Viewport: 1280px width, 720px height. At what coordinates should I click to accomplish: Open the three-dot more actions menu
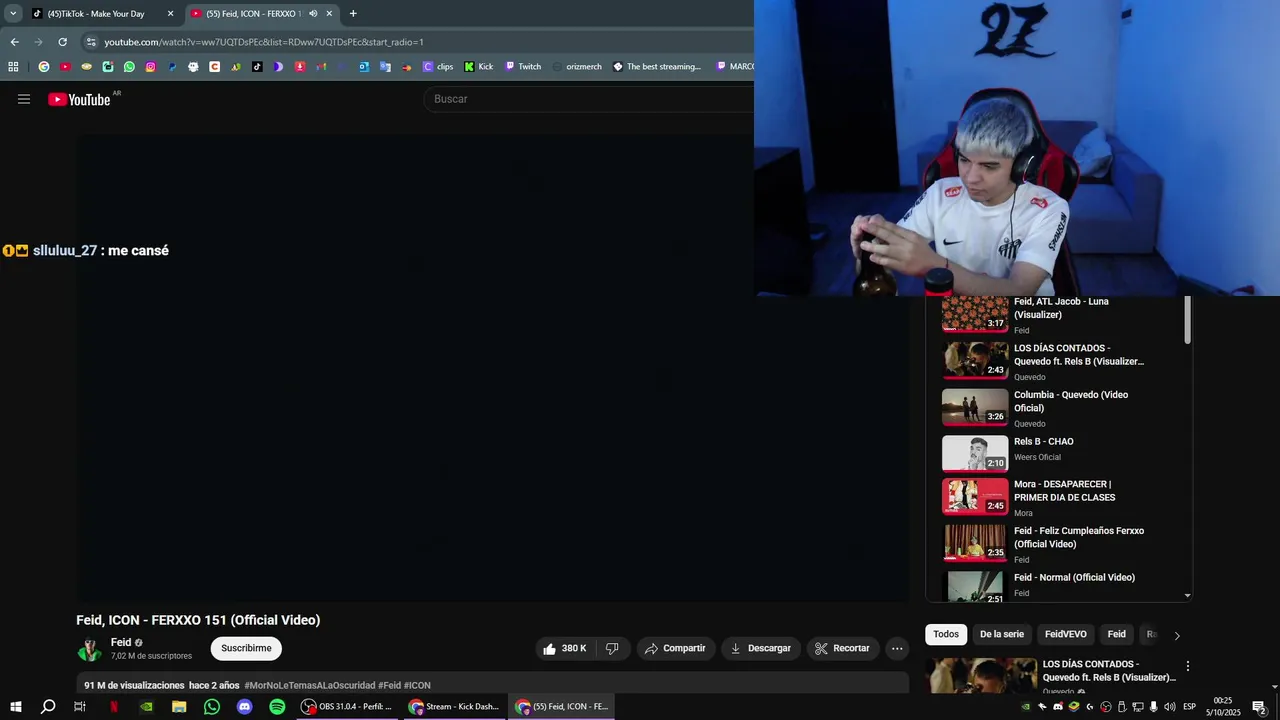coord(897,648)
